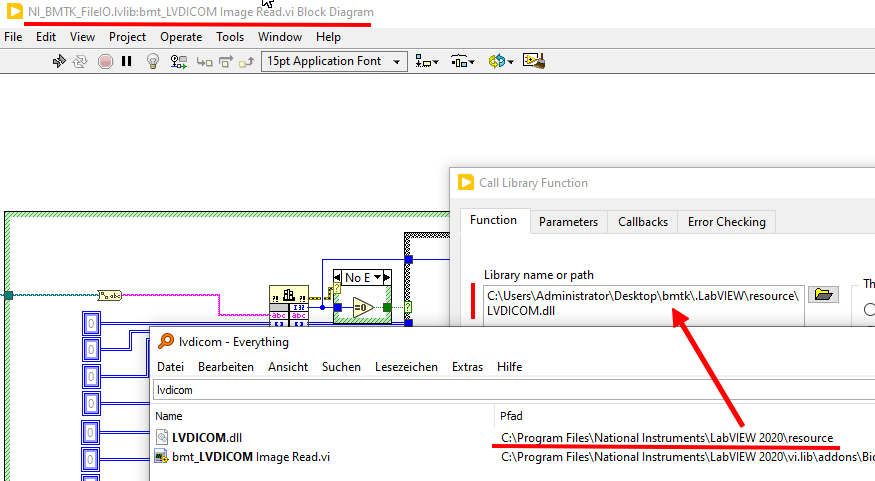Open the Distribute Objects dropdown

(x=462, y=61)
